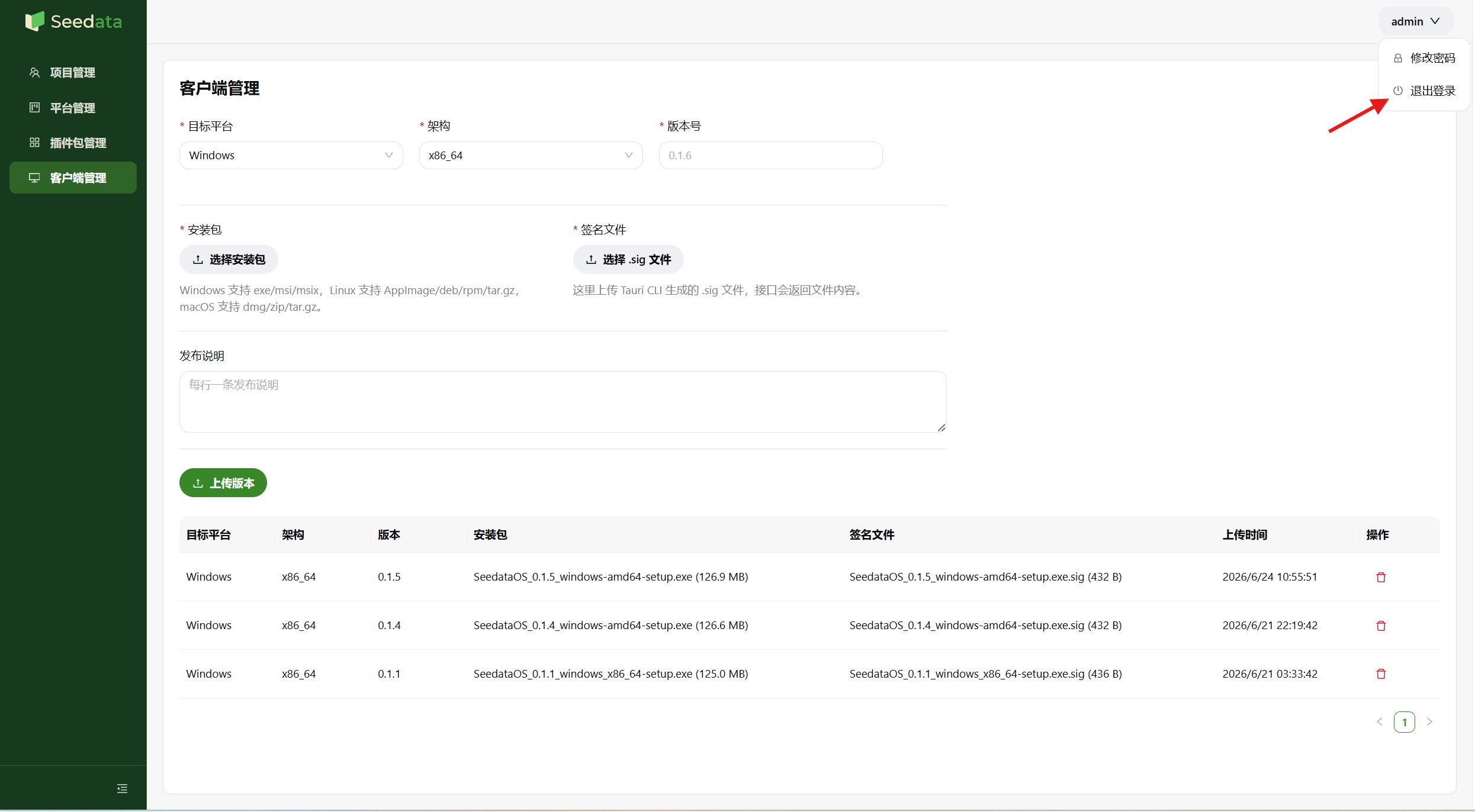1475x812 pixels.
Task: Choose 退出登录 from the admin menu
Action: click(x=1424, y=91)
